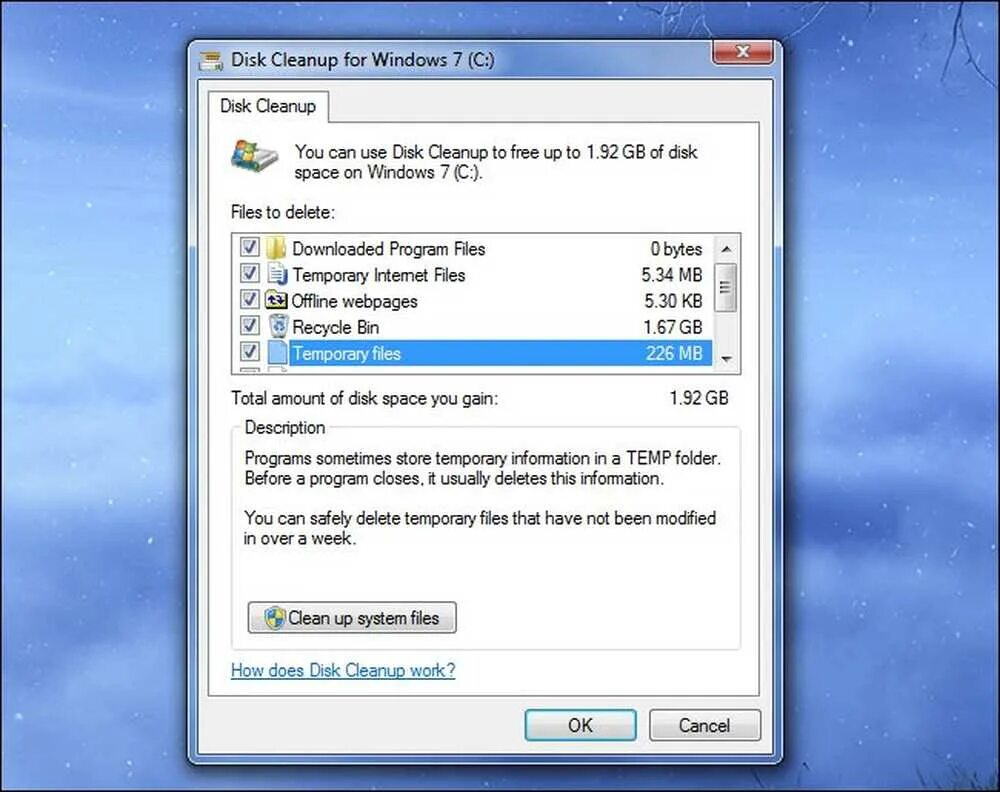This screenshot has width=1000, height=792.
Task: Click the file list scroll up arrow
Action: tap(726, 249)
